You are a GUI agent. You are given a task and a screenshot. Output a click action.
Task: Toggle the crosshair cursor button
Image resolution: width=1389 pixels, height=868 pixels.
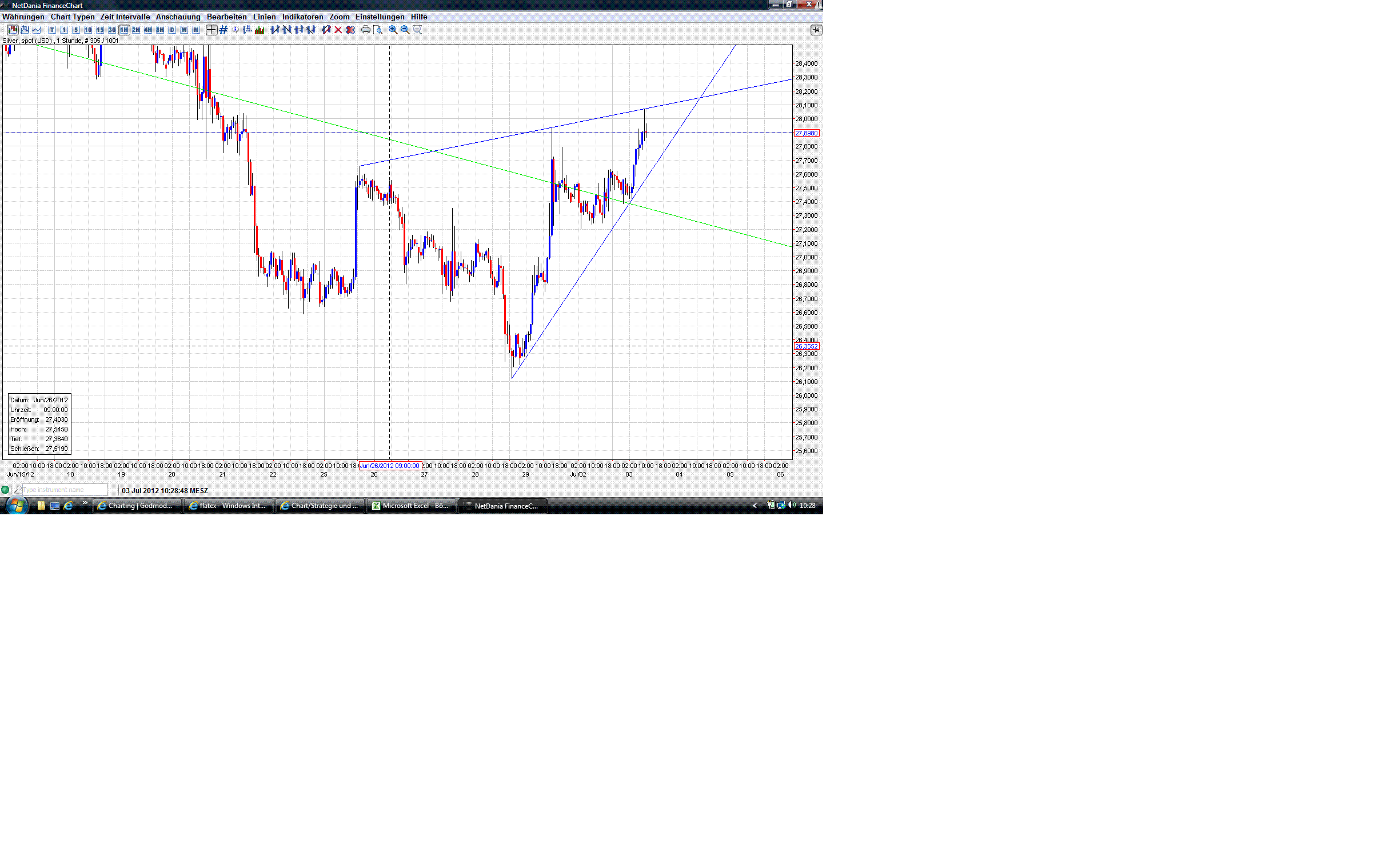[x=211, y=30]
